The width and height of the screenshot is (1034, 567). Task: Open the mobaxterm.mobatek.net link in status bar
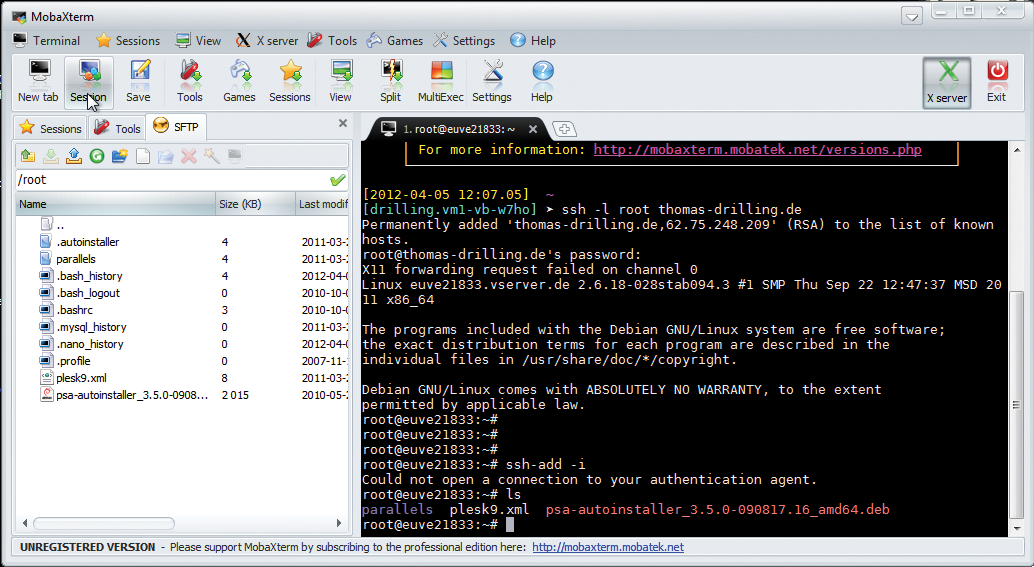coord(607,547)
